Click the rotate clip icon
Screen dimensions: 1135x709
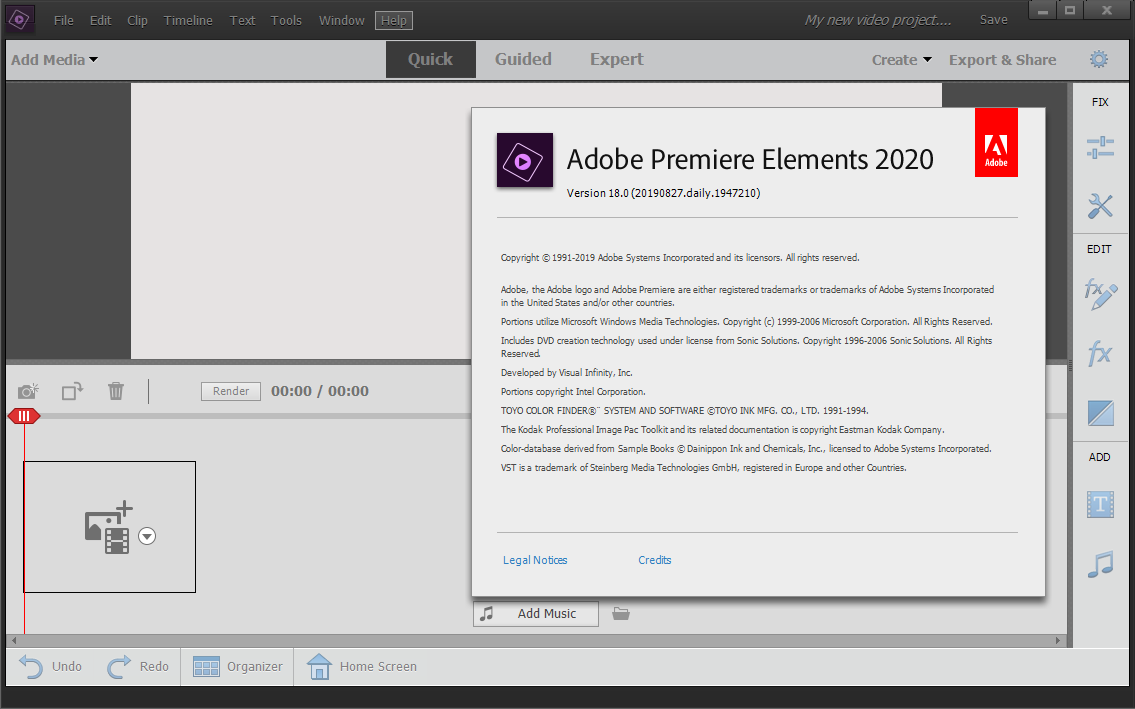[x=72, y=391]
